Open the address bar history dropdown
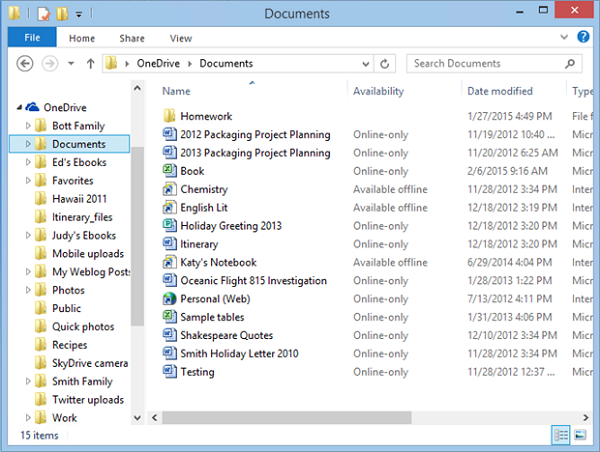The width and height of the screenshot is (600, 452). point(365,64)
